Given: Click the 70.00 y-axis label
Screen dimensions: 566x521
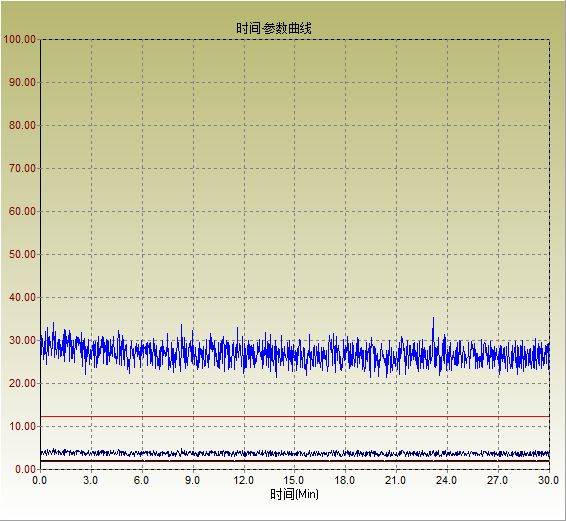Looking at the screenshot, I should click(22, 168).
